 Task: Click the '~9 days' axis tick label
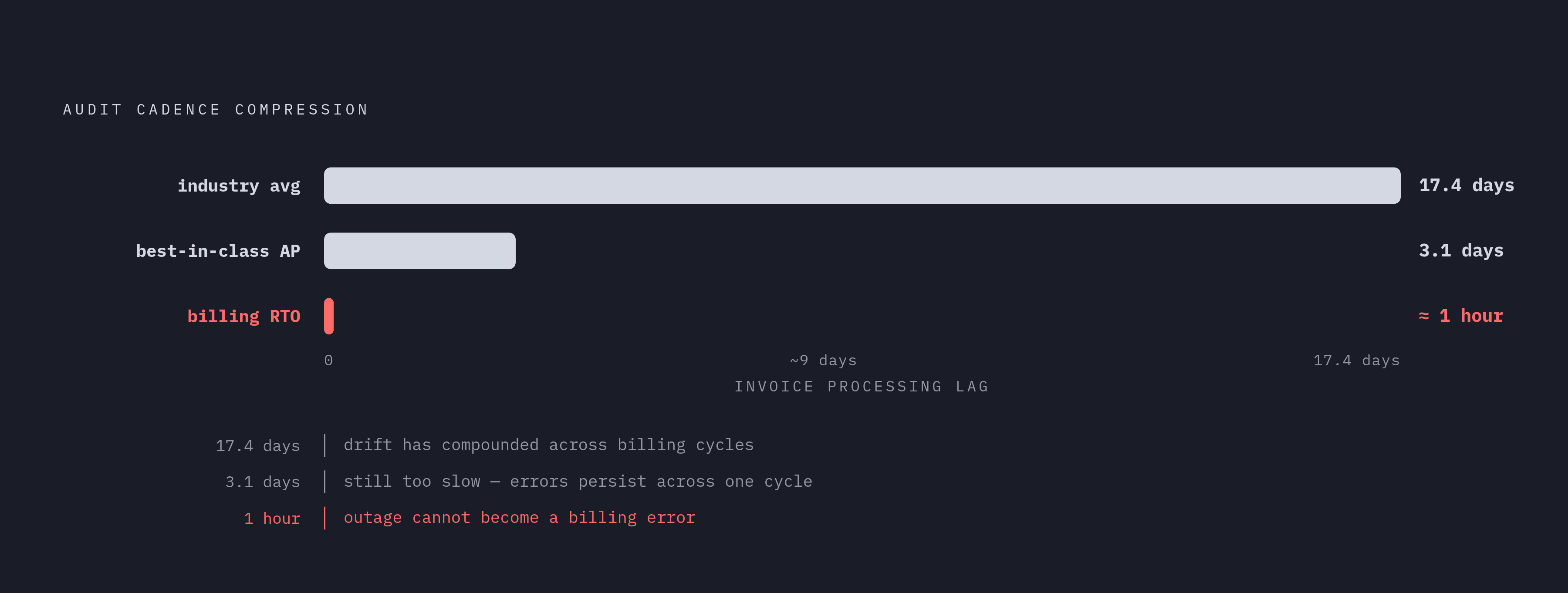coord(823,361)
